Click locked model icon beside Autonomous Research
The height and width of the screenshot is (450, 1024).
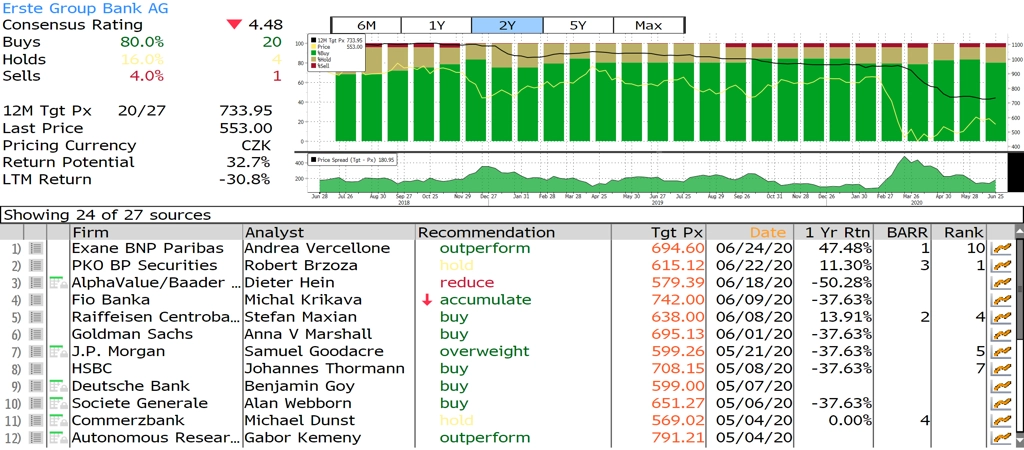pyautogui.click(x=59, y=438)
